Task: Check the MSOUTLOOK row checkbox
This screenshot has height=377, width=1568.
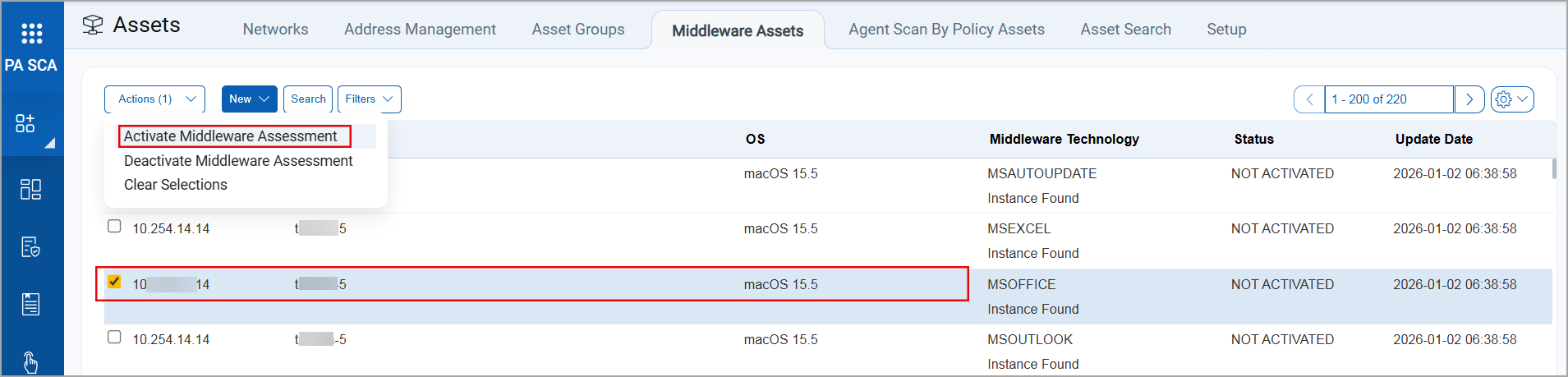Action: 114,337
